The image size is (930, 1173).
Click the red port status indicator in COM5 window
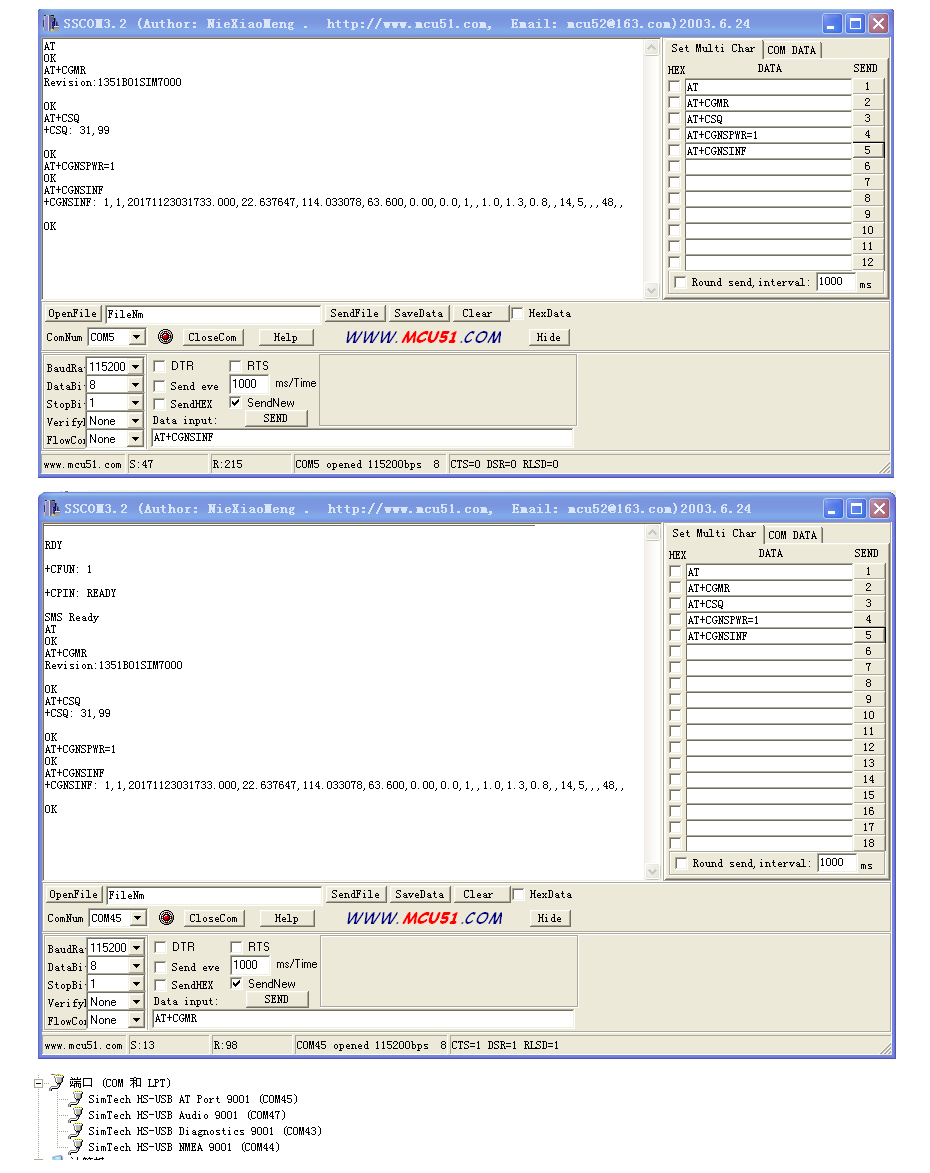tap(165, 337)
